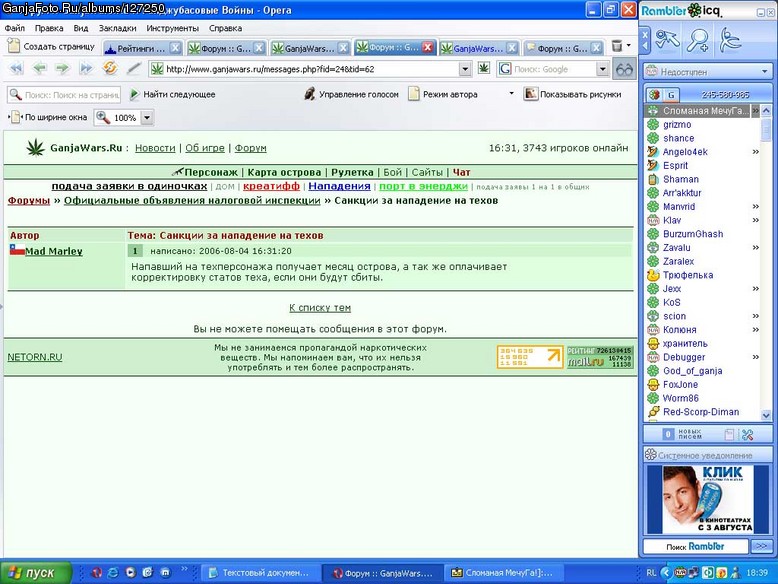Click the fast forward navigation arrow

click(86, 68)
